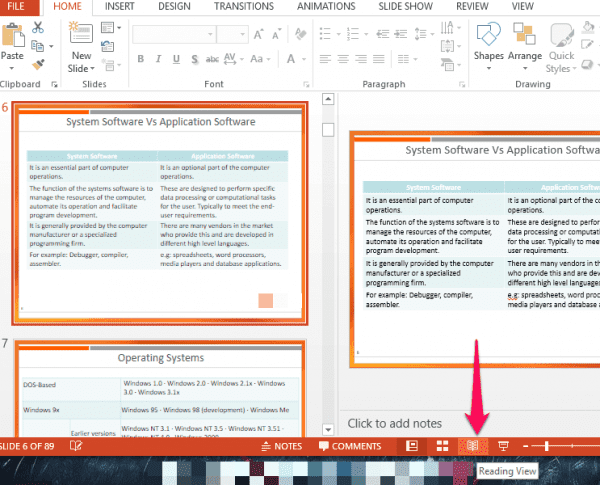Viewport: 600px width, 485px height.
Task: Open font name combo box
Action: pos(174,34)
